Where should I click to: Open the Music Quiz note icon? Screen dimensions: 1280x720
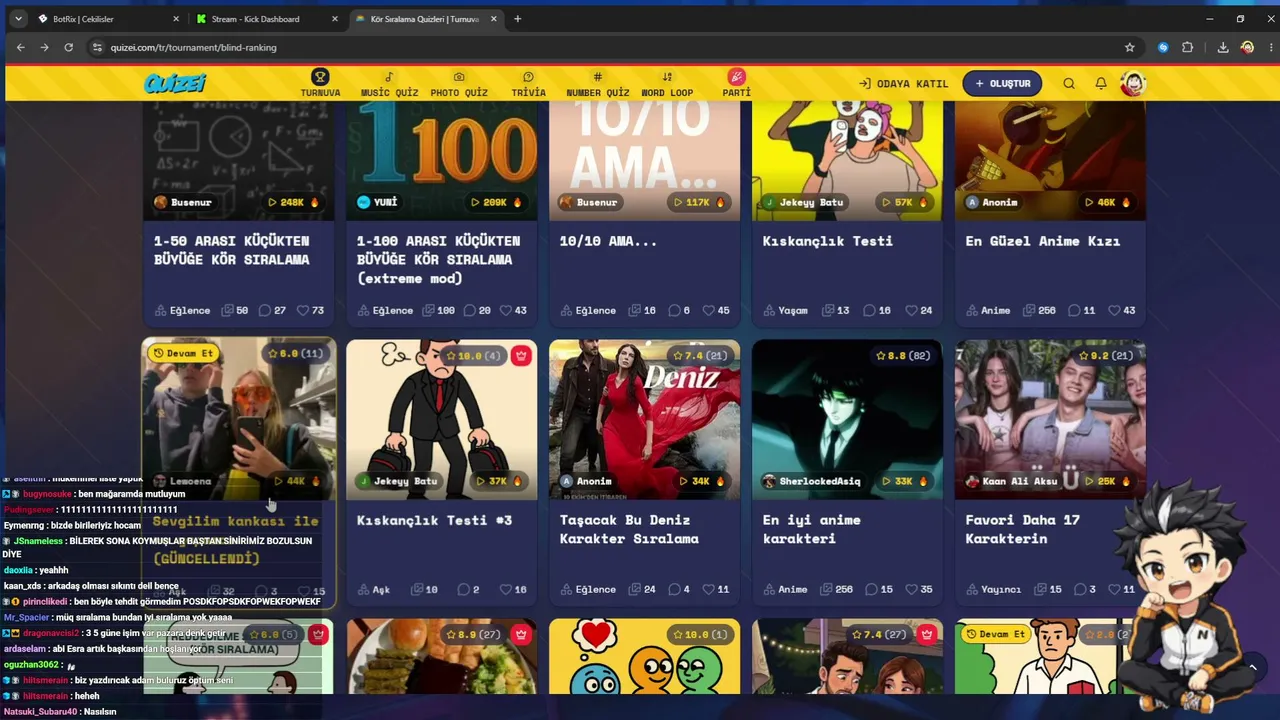389,77
